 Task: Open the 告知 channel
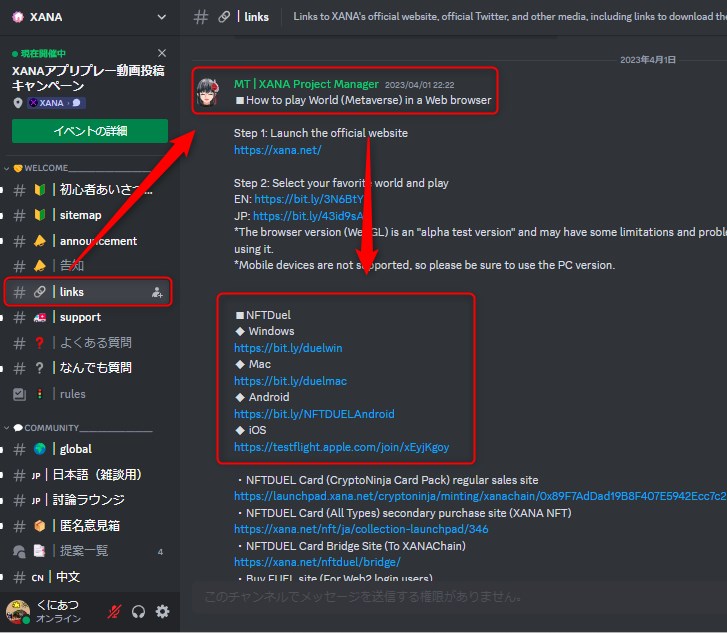point(88,266)
